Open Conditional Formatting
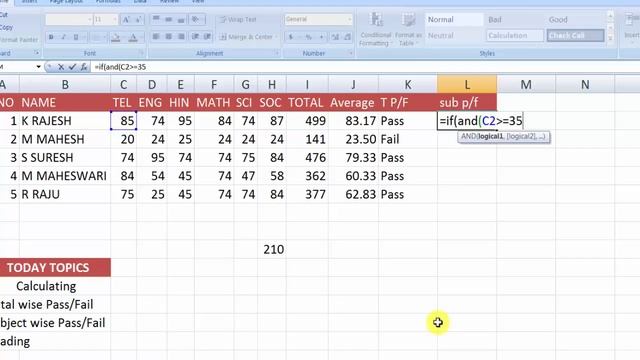Screen dimensions: 640x360 click(x=376, y=29)
